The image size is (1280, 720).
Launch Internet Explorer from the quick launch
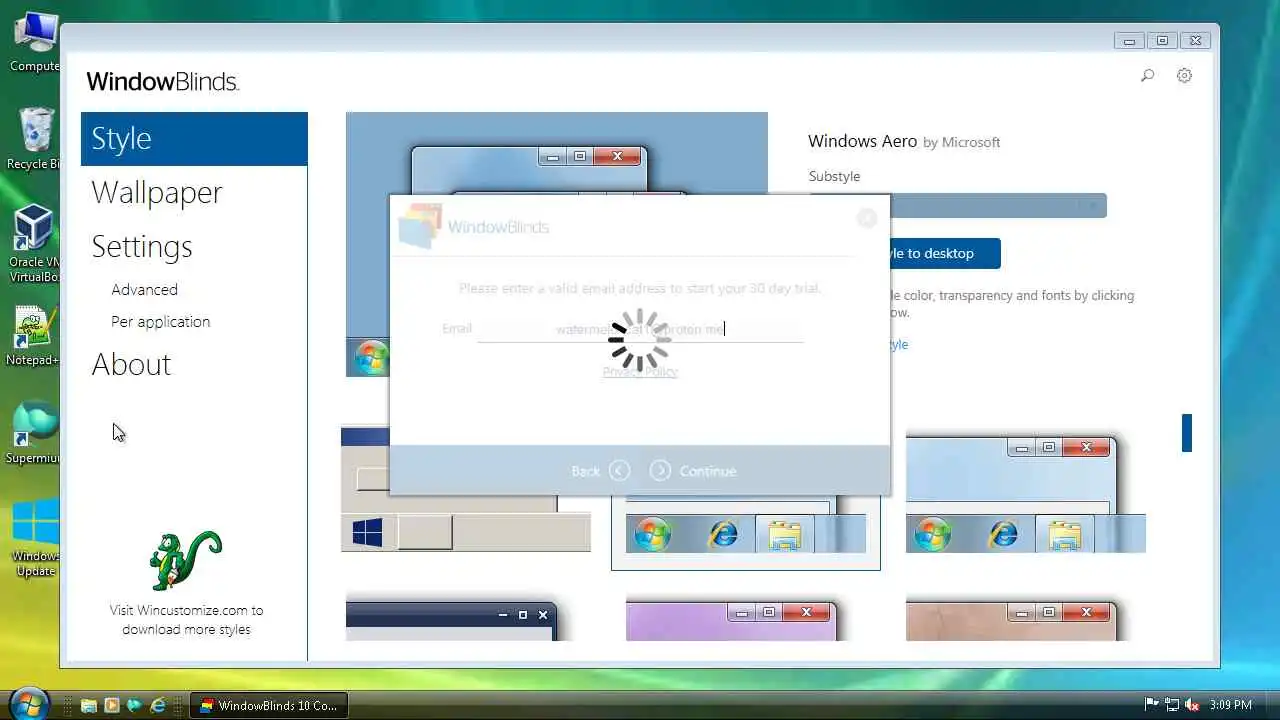(x=157, y=705)
